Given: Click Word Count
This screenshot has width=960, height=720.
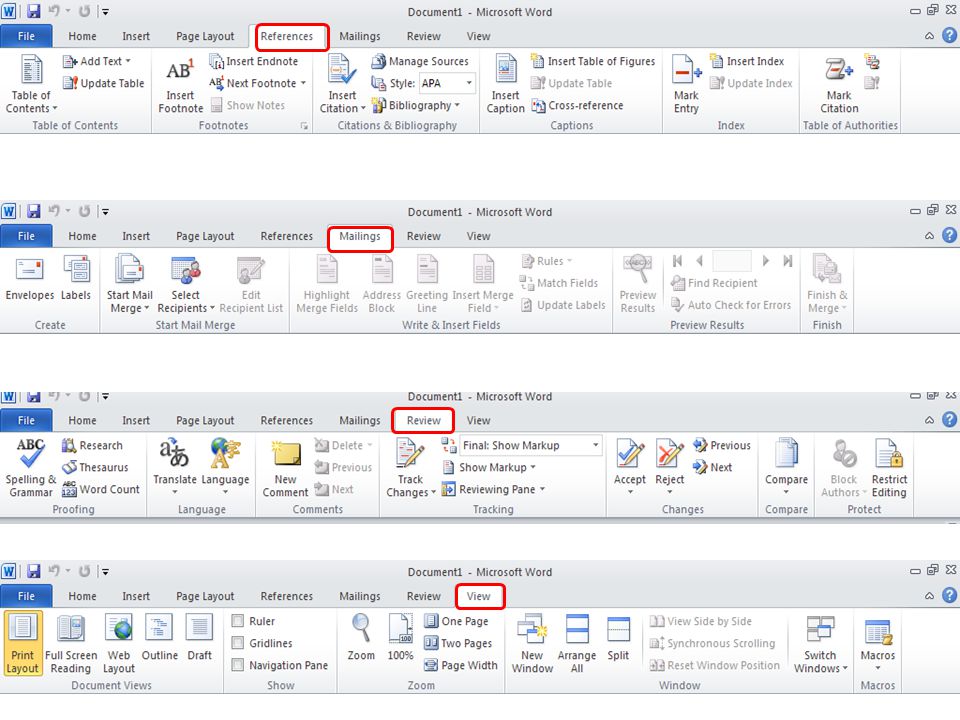Looking at the screenshot, I should tap(101, 490).
